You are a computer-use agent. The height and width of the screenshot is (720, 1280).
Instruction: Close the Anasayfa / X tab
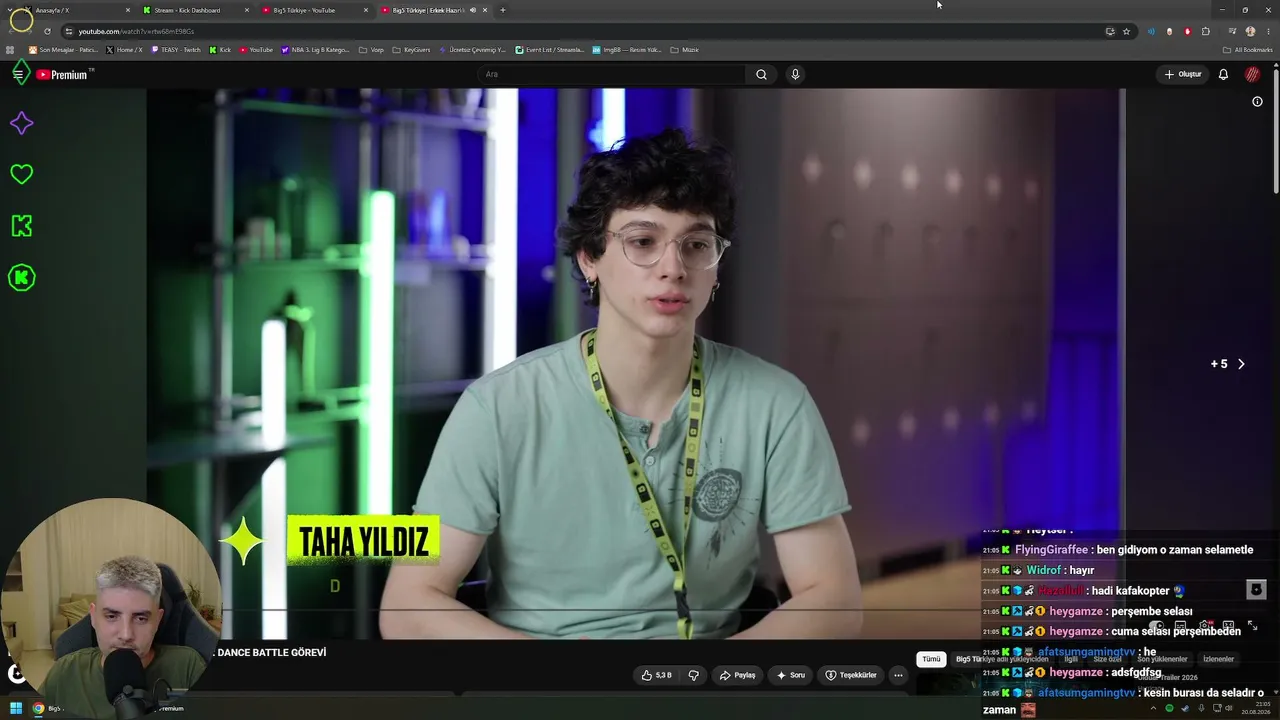coord(128,10)
